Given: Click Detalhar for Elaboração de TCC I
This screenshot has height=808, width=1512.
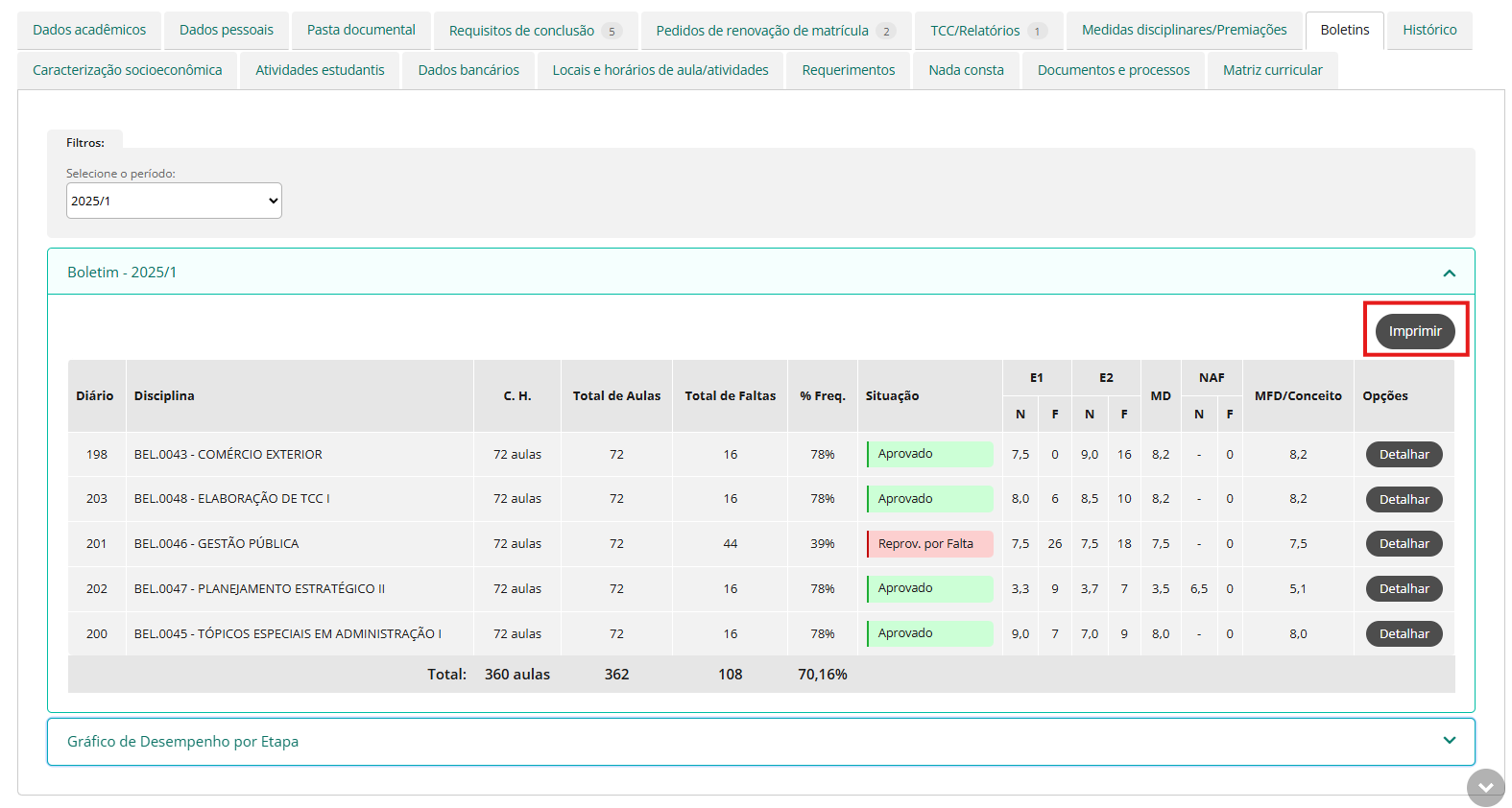Looking at the screenshot, I should [x=1404, y=499].
